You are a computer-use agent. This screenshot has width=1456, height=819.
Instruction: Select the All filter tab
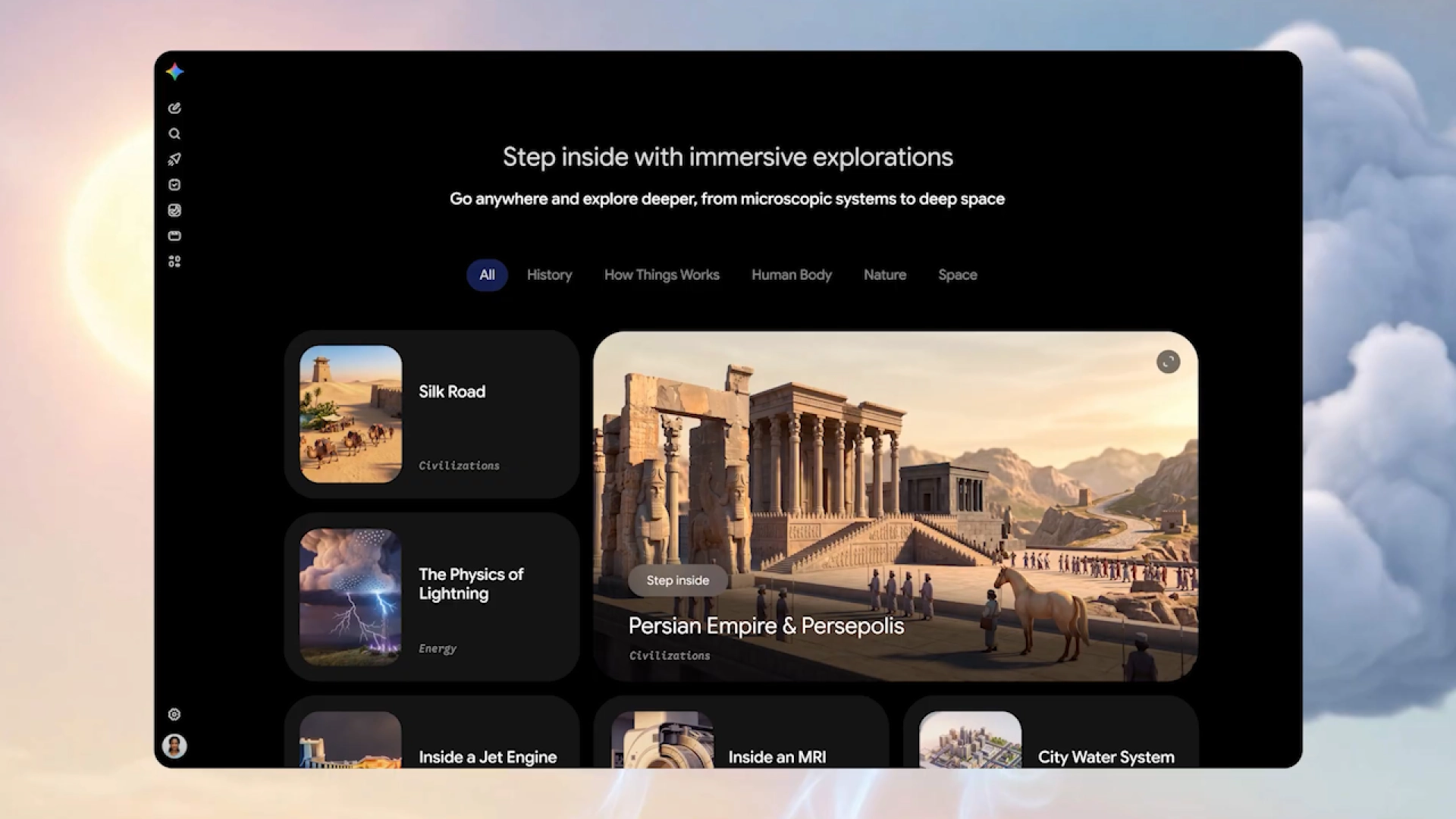coord(487,275)
